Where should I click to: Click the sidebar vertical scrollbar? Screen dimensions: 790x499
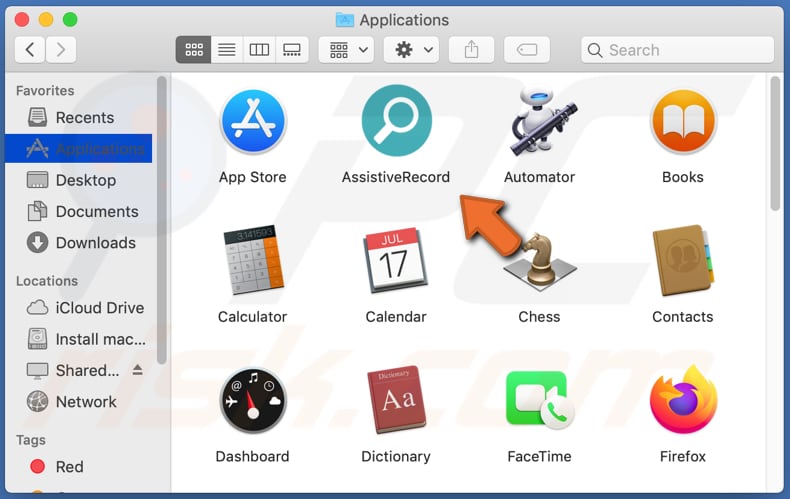click(161, 220)
